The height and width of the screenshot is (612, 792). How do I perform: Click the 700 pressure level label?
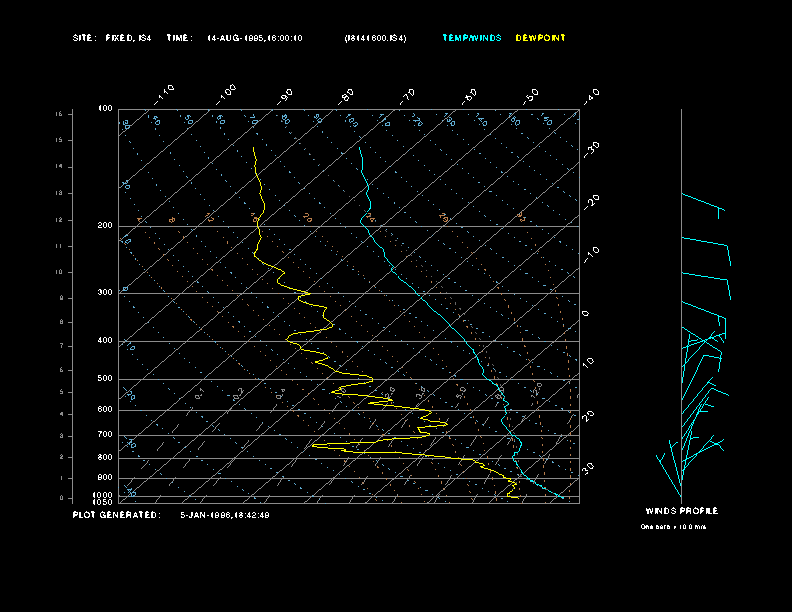(105, 434)
